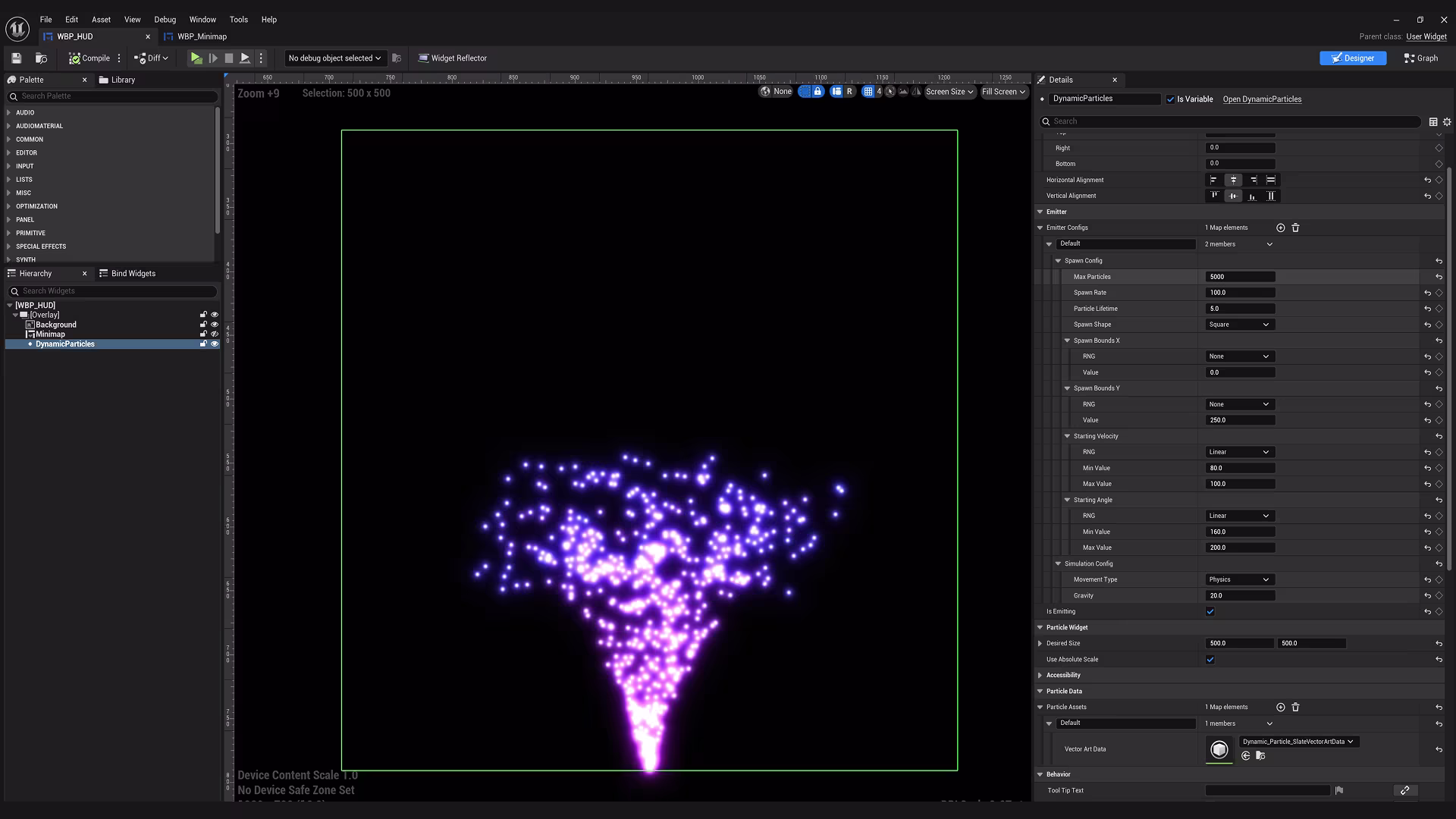Toggle the Use Absolute Scale checkbox
Image resolution: width=1456 pixels, height=819 pixels.
tap(1210, 660)
